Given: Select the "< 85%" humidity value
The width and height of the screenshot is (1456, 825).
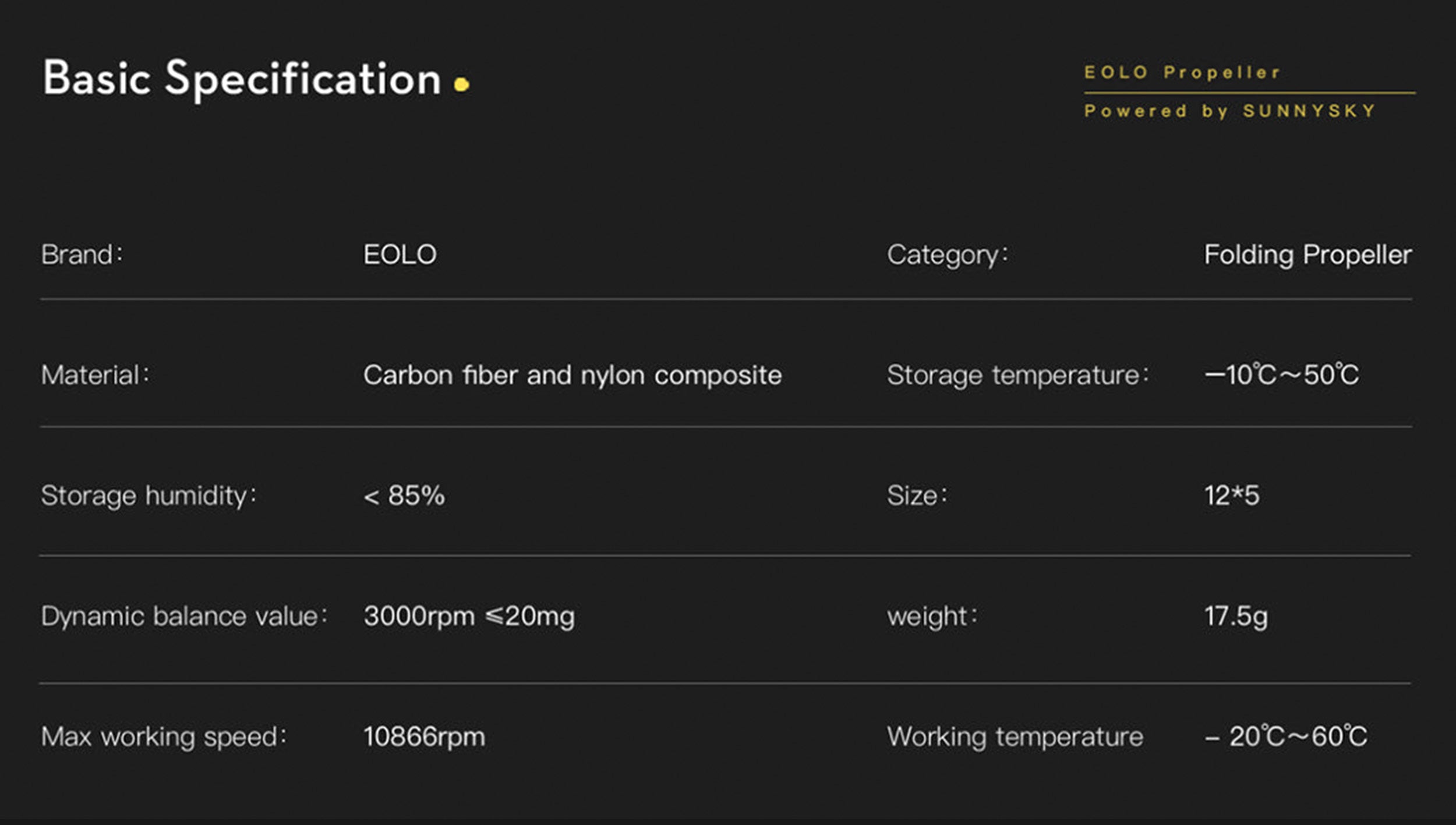Looking at the screenshot, I should (x=404, y=496).
